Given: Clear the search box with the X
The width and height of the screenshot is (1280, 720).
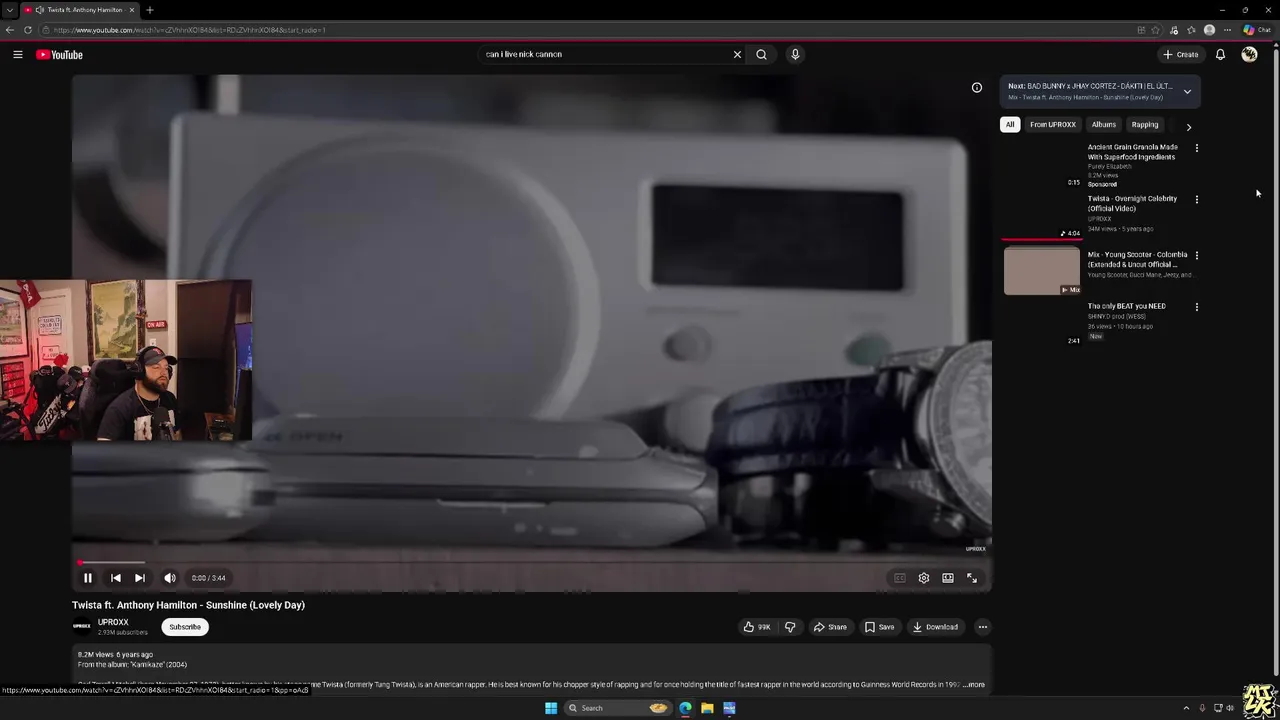Looking at the screenshot, I should [x=738, y=55].
